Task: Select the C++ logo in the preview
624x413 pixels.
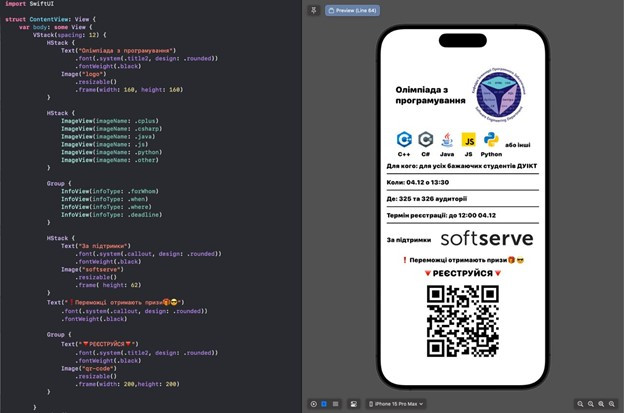Action: click(x=404, y=140)
